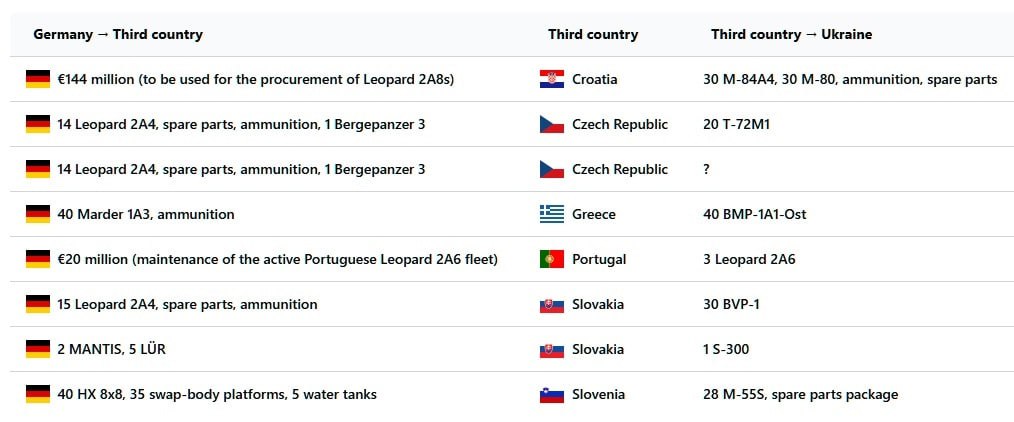Click the "Third country → Ukraine" column header

pyautogui.click(x=791, y=34)
